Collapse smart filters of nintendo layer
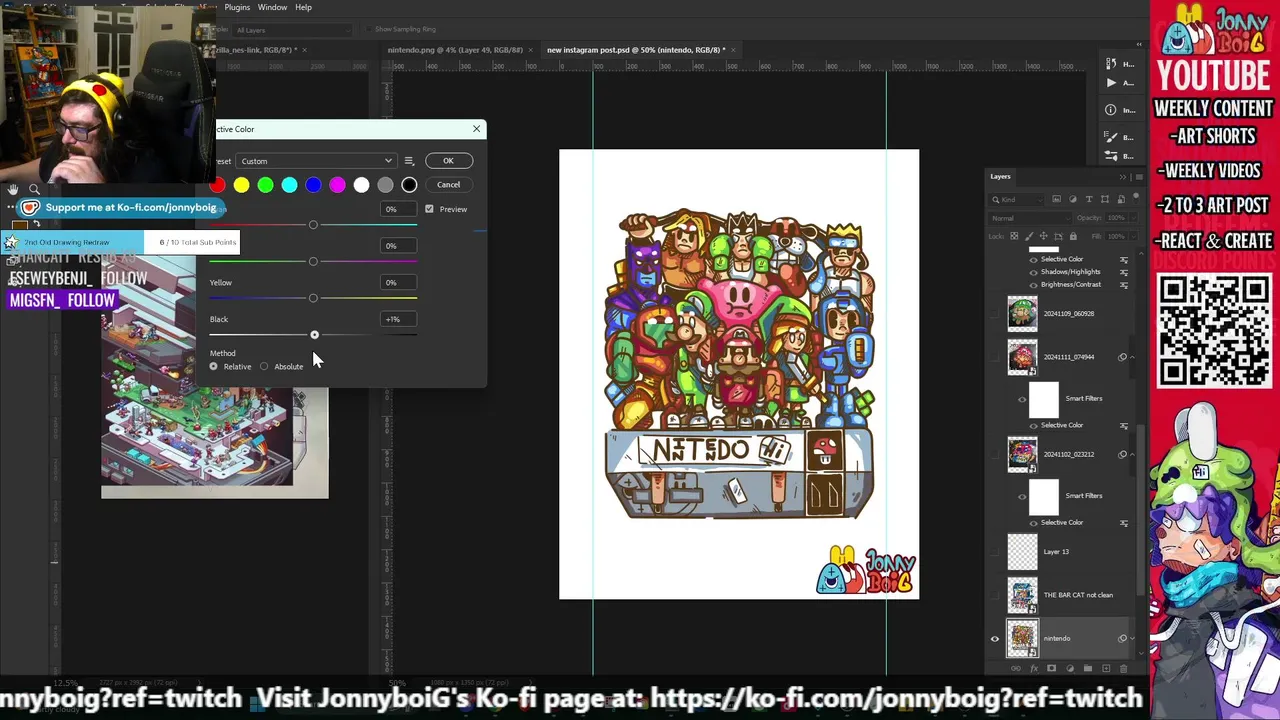1280x720 pixels. 1132,638
